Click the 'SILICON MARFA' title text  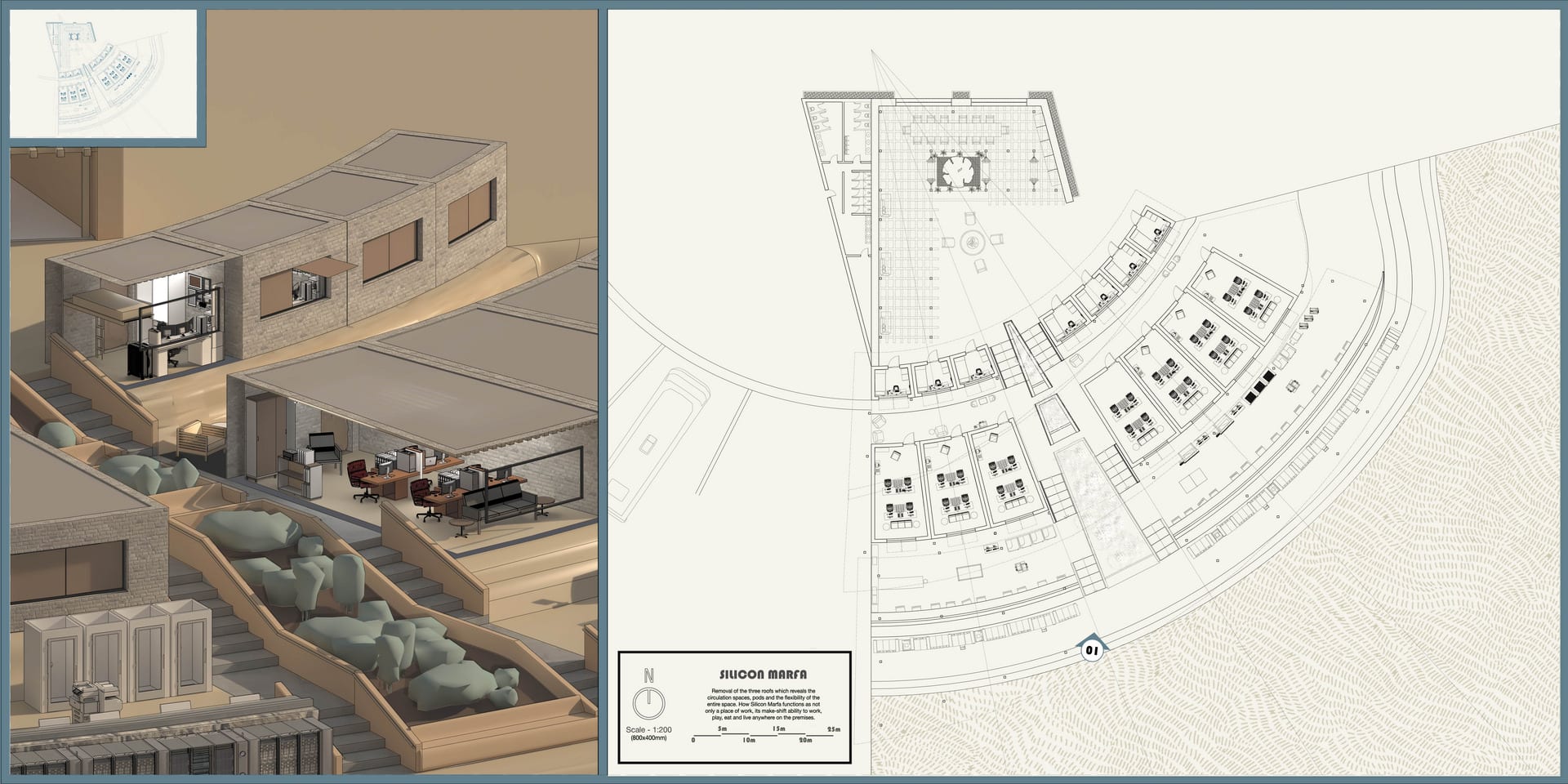(763, 675)
